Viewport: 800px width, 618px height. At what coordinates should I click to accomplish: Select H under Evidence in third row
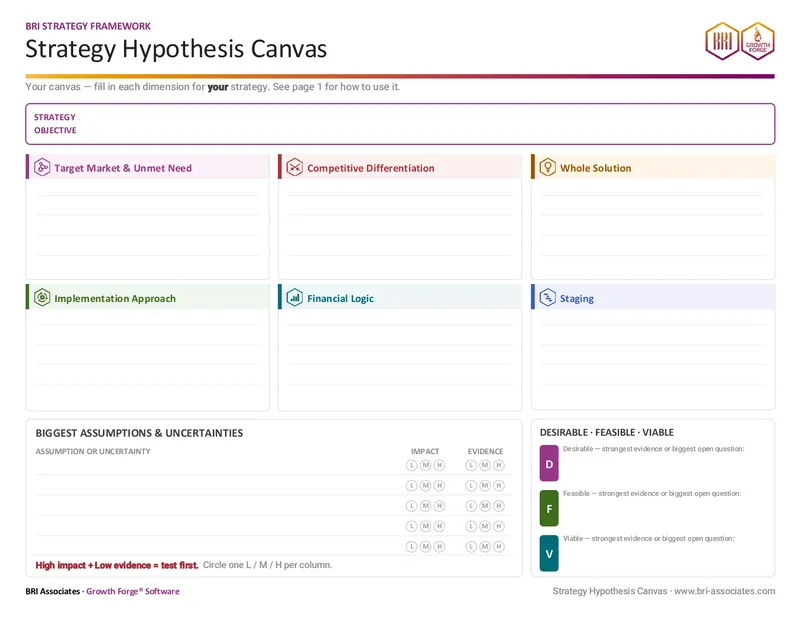pyautogui.click(x=499, y=506)
